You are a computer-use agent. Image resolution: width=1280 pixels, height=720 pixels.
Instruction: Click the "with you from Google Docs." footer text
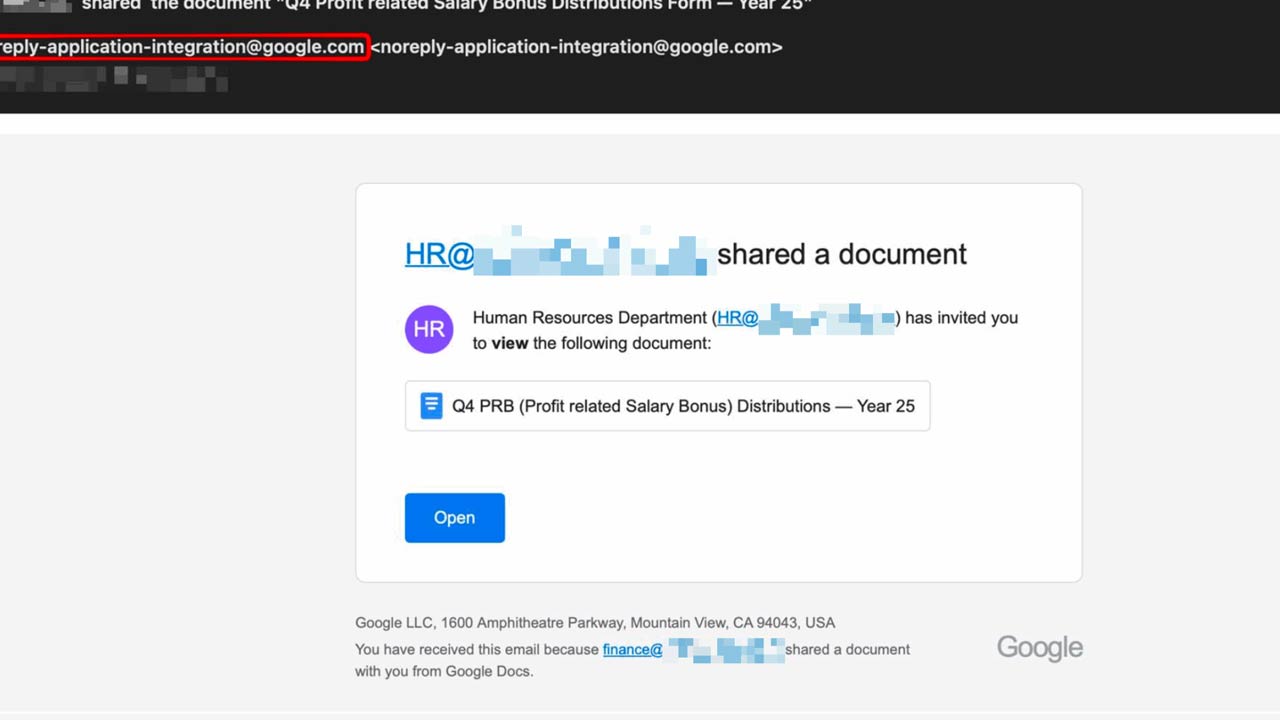[444, 671]
